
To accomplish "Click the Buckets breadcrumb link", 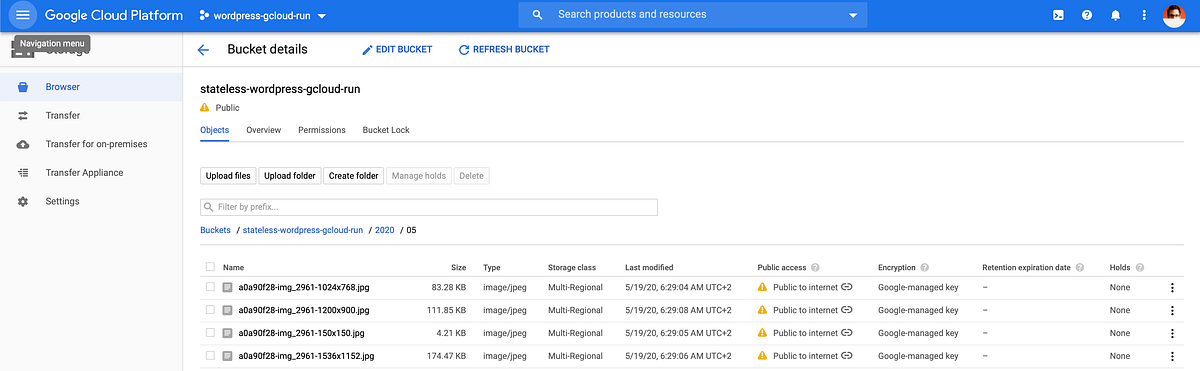I will (215, 230).
